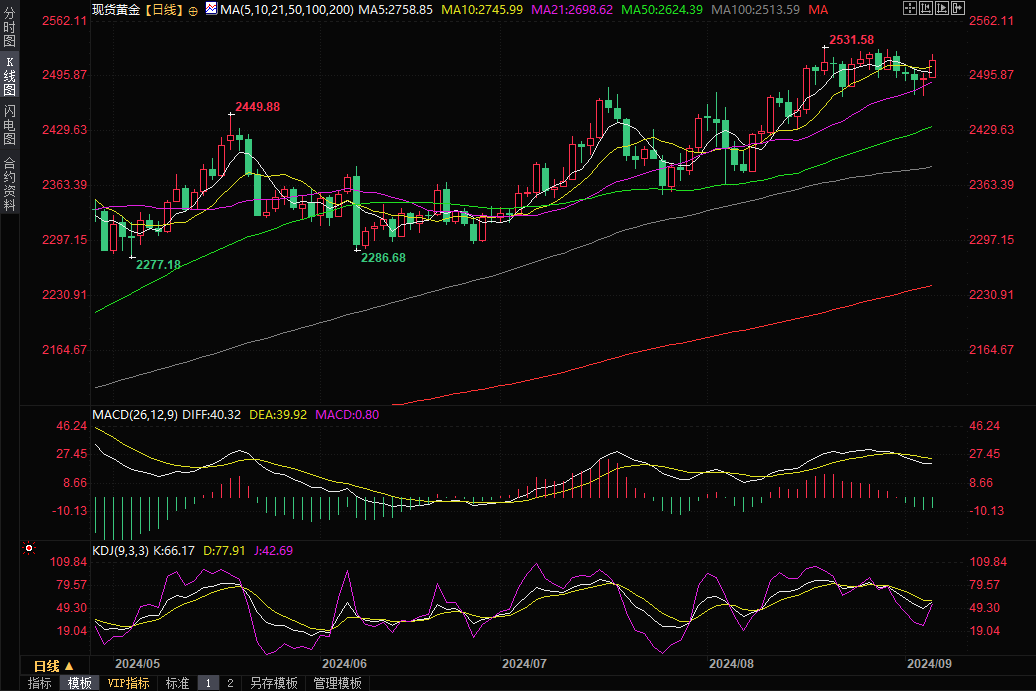
Task: Switch to 分时图 view
Action: pos(9,30)
